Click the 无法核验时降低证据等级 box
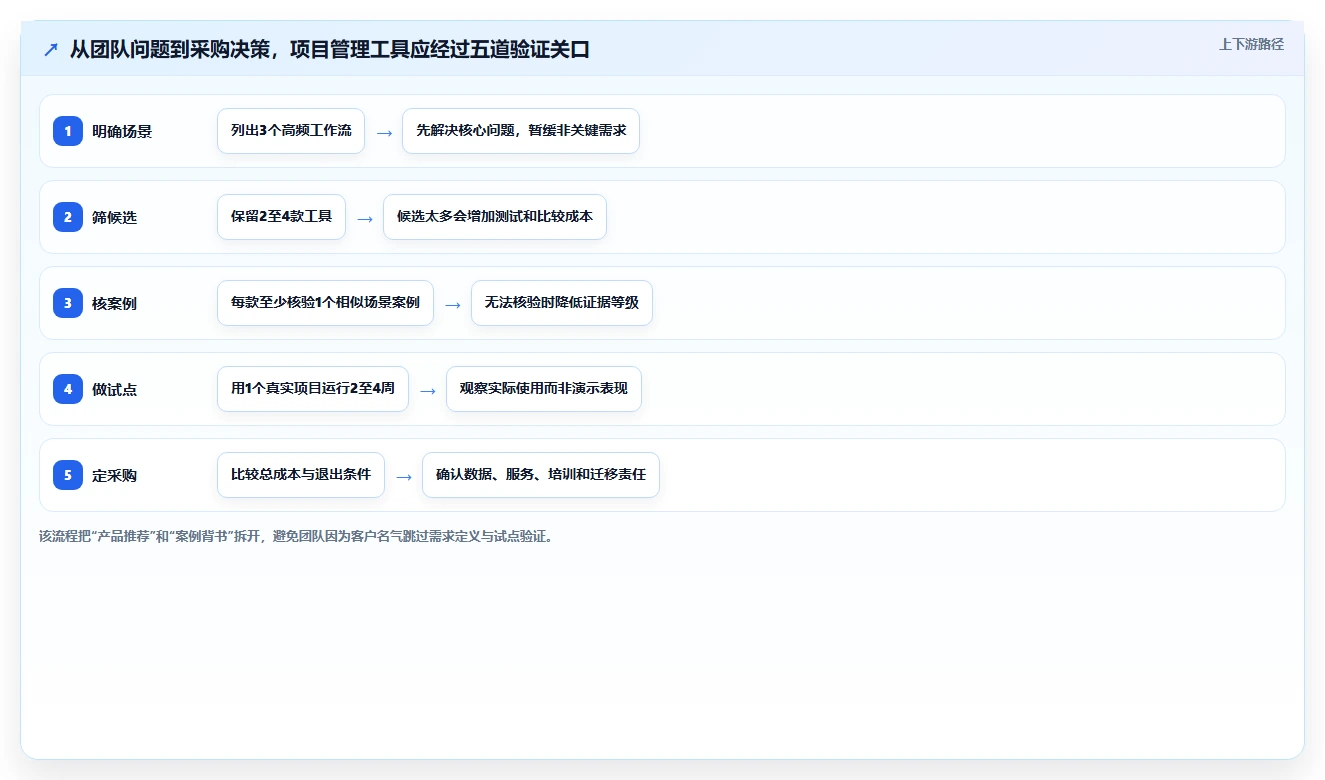1325x780 pixels. tap(562, 303)
